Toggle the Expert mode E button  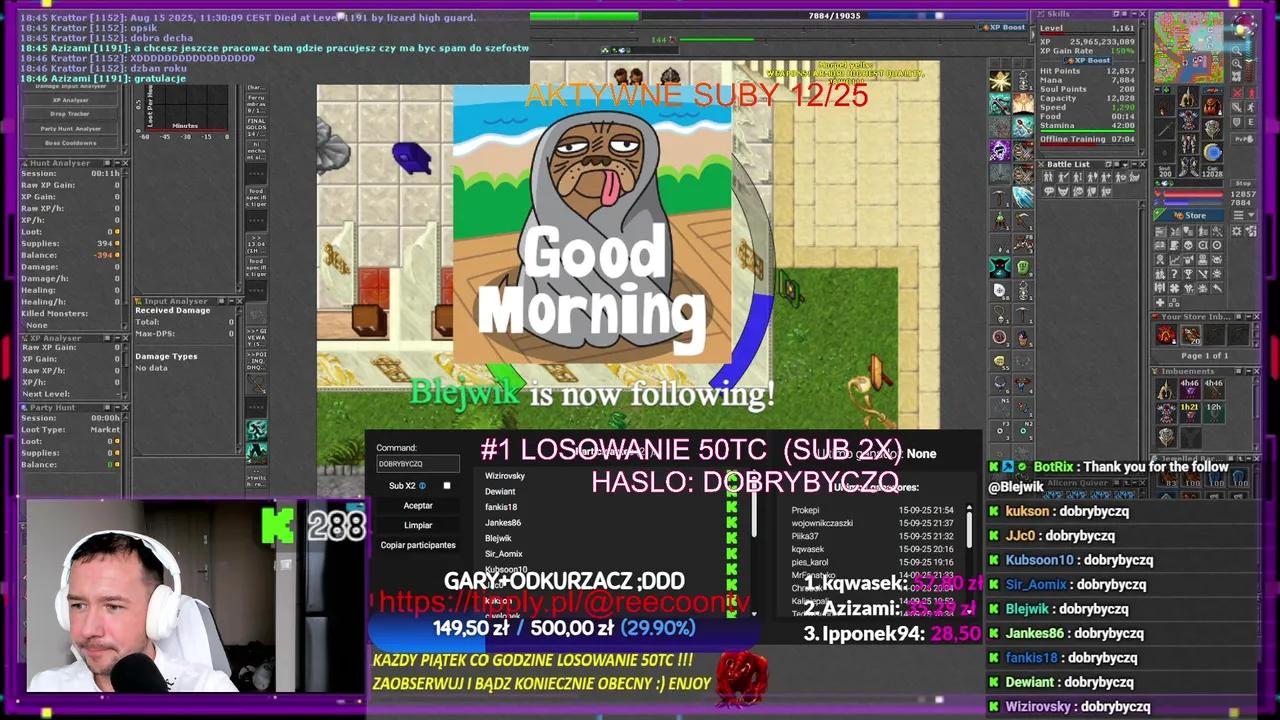pos(1250,122)
